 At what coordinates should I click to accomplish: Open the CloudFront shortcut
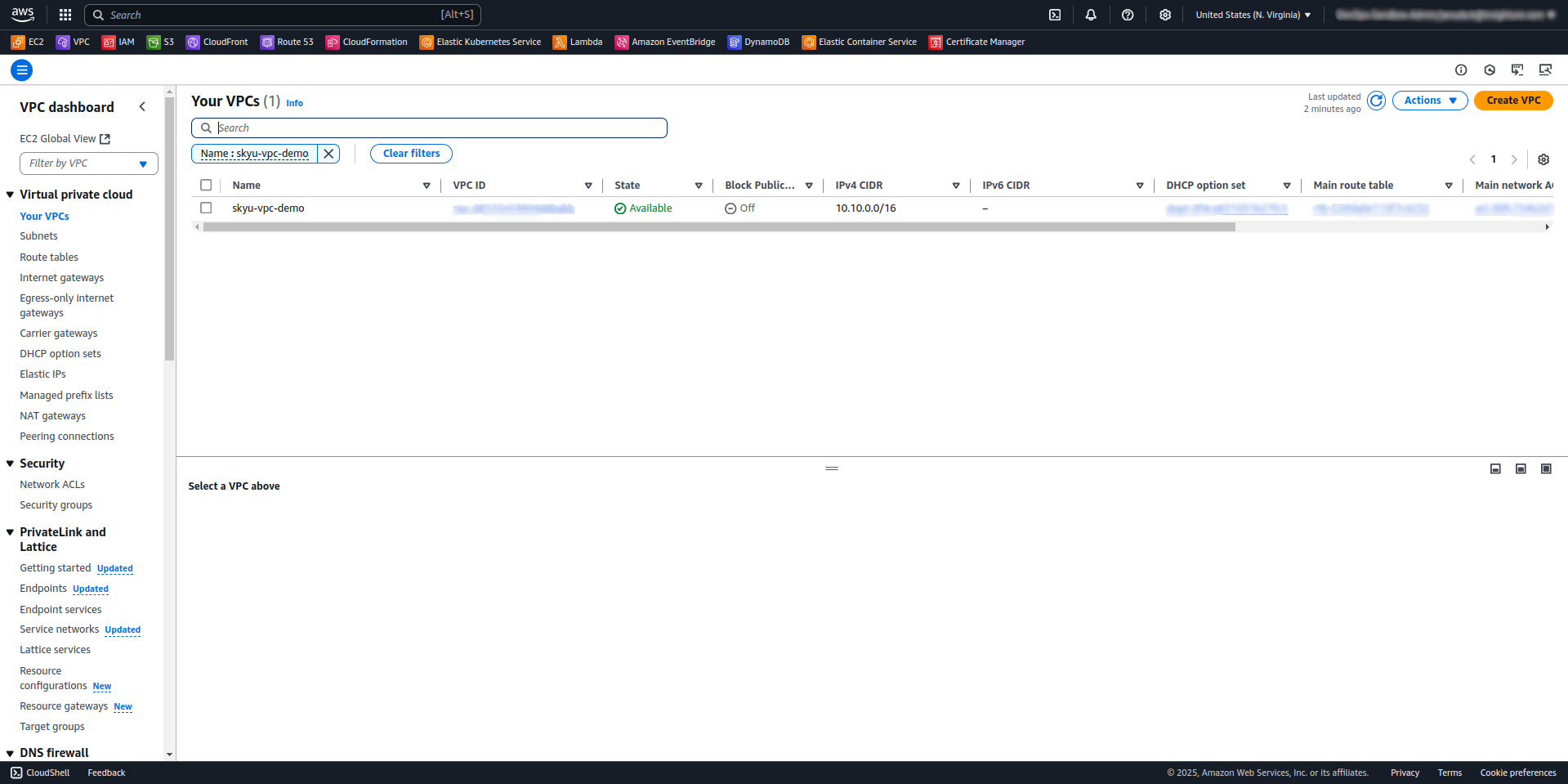pyautogui.click(x=217, y=43)
